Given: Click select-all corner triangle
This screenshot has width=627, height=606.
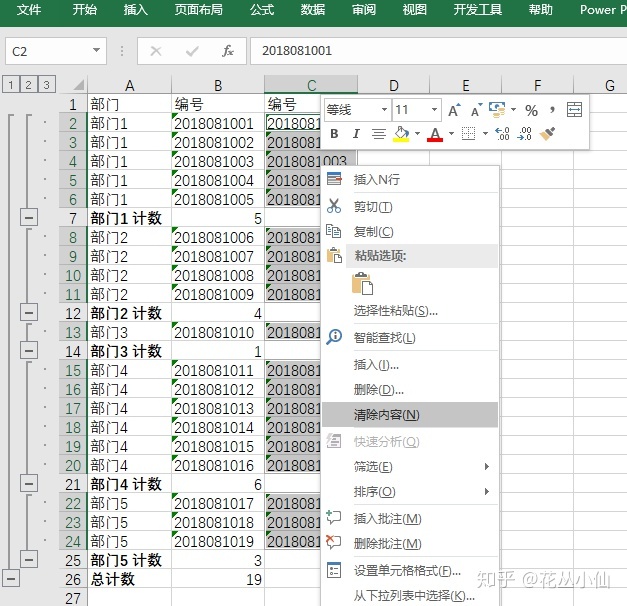Looking at the screenshot, I should pos(78,85).
